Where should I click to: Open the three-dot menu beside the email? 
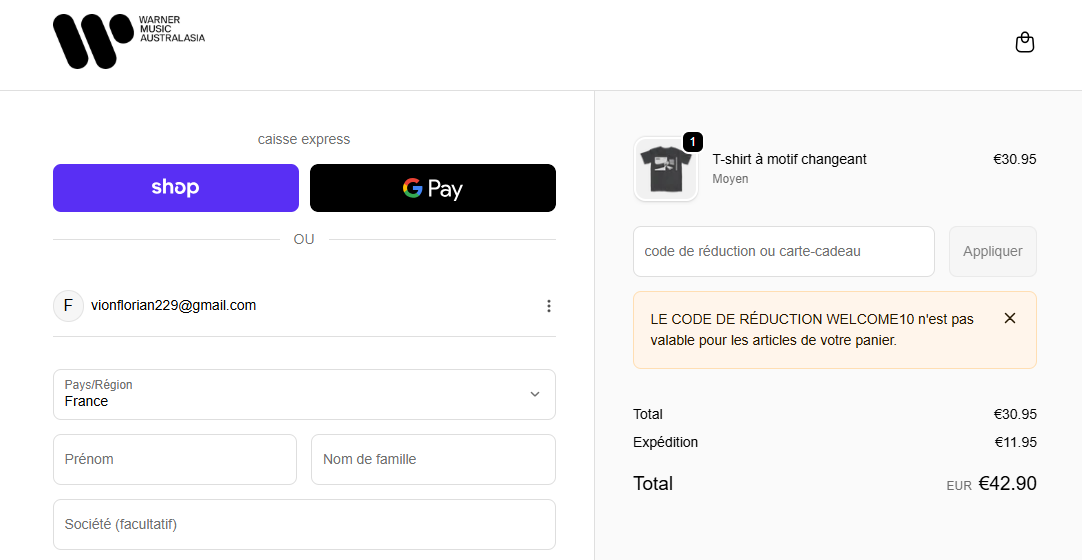click(x=549, y=306)
